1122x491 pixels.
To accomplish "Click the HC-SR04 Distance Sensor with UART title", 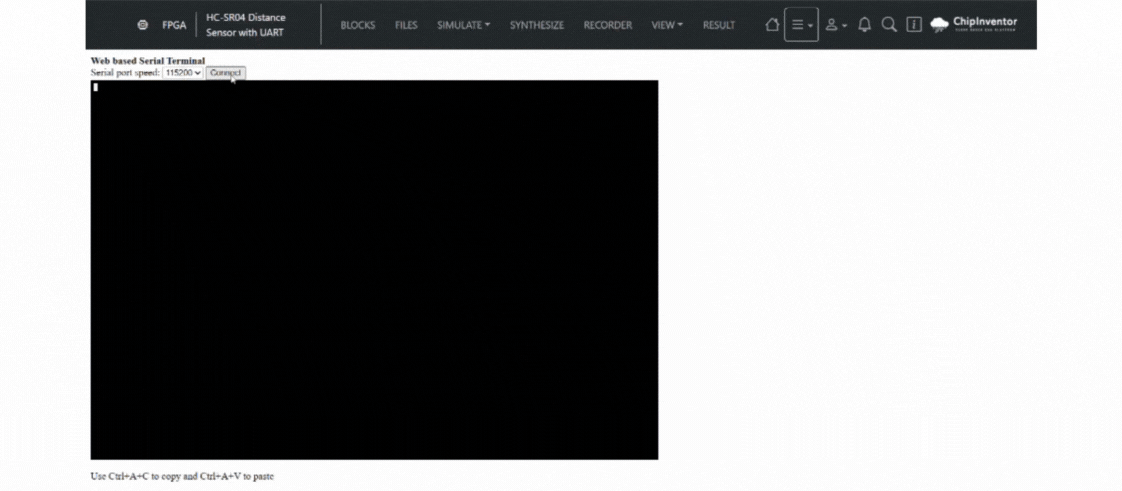I will pos(245,25).
